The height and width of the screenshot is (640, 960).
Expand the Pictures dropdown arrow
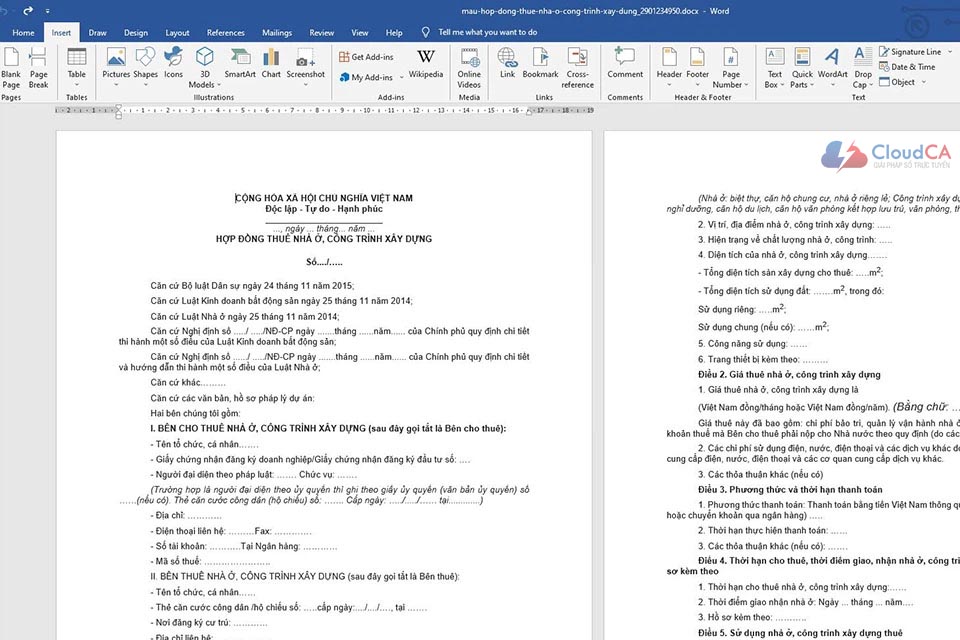point(116,85)
